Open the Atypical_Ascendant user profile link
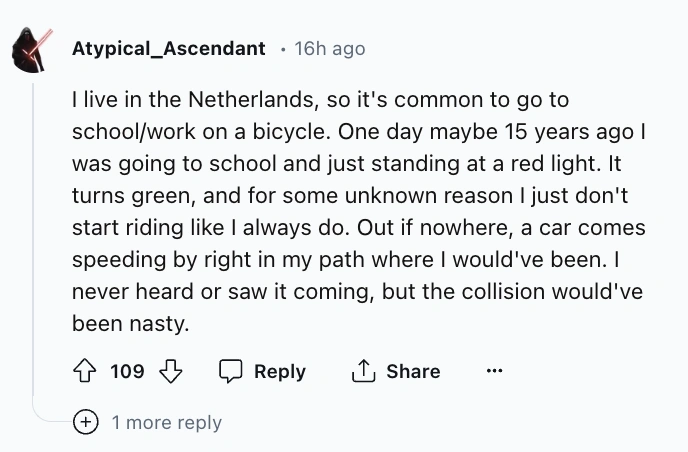The height and width of the screenshot is (452, 688). pos(168,48)
